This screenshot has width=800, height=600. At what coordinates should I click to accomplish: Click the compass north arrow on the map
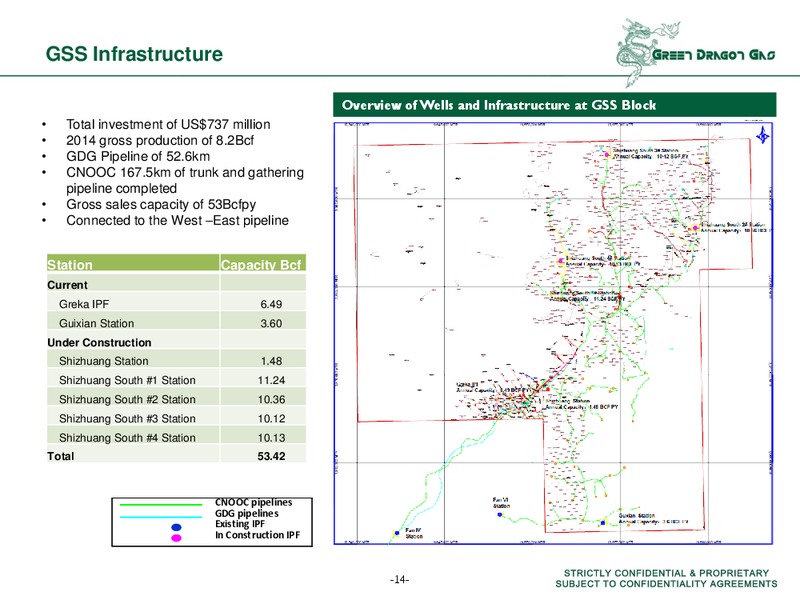[763, 136]
